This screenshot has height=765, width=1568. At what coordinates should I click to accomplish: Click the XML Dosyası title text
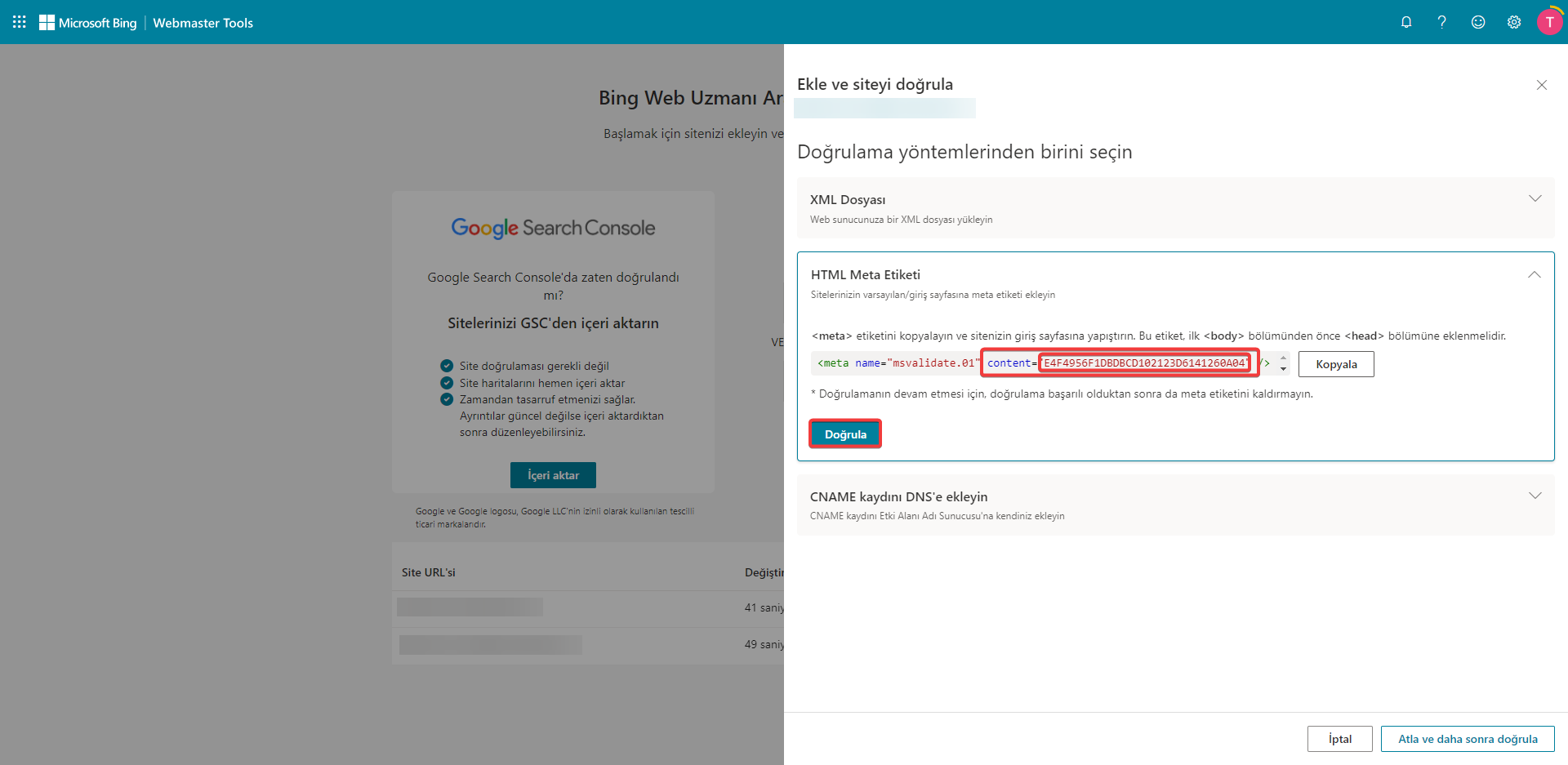(x=848, y=200)
